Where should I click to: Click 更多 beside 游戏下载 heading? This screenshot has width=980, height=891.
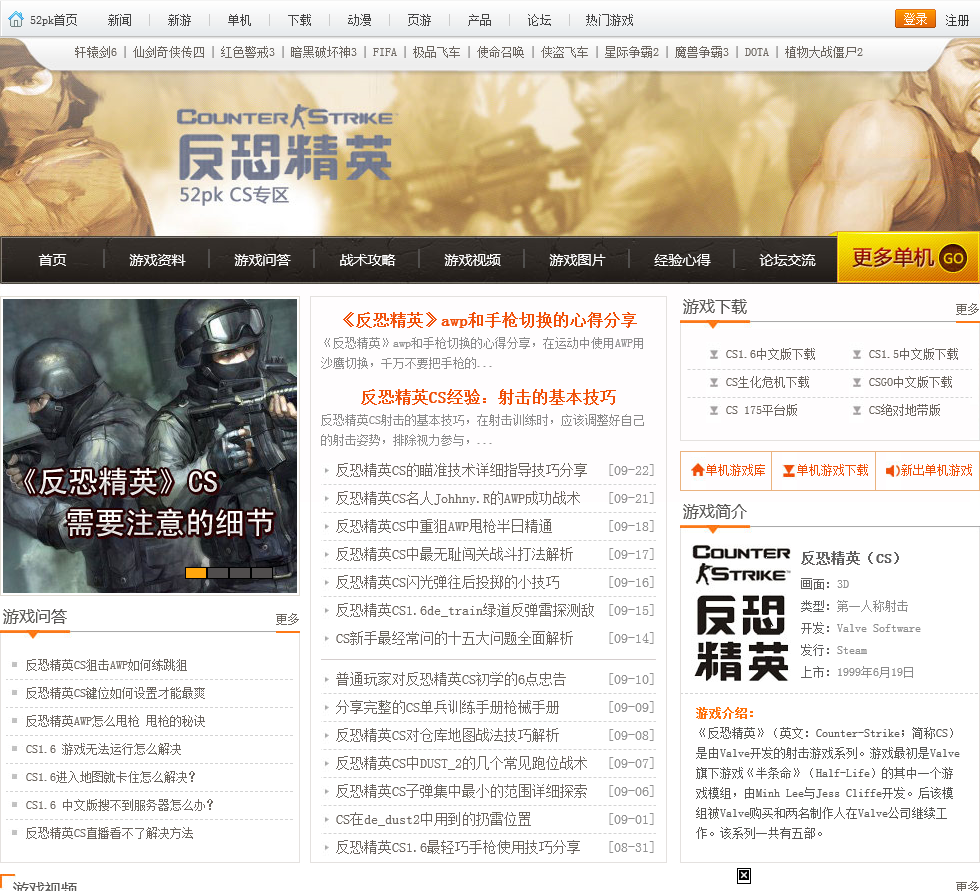pos(967,309)
